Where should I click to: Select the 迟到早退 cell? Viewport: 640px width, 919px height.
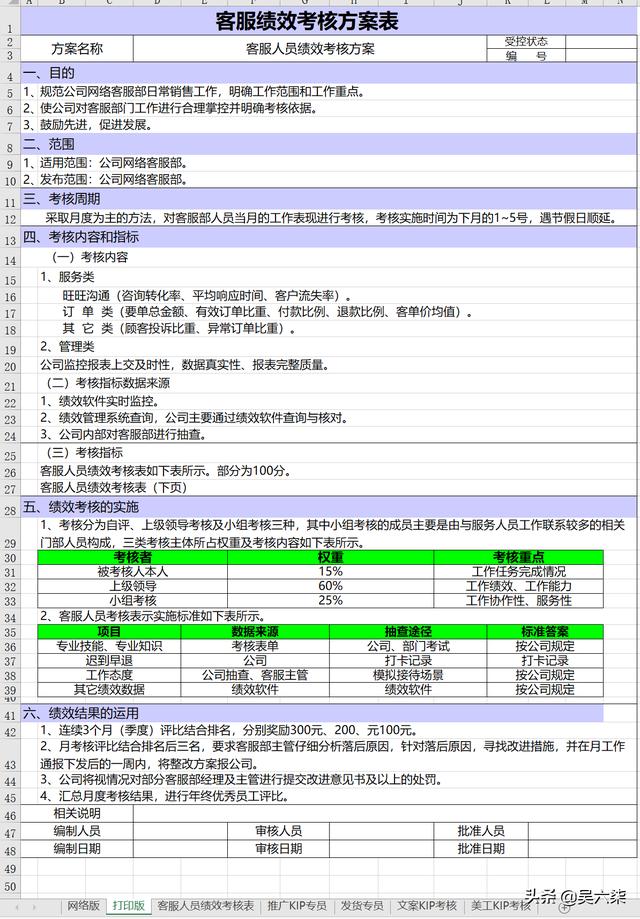109,661
